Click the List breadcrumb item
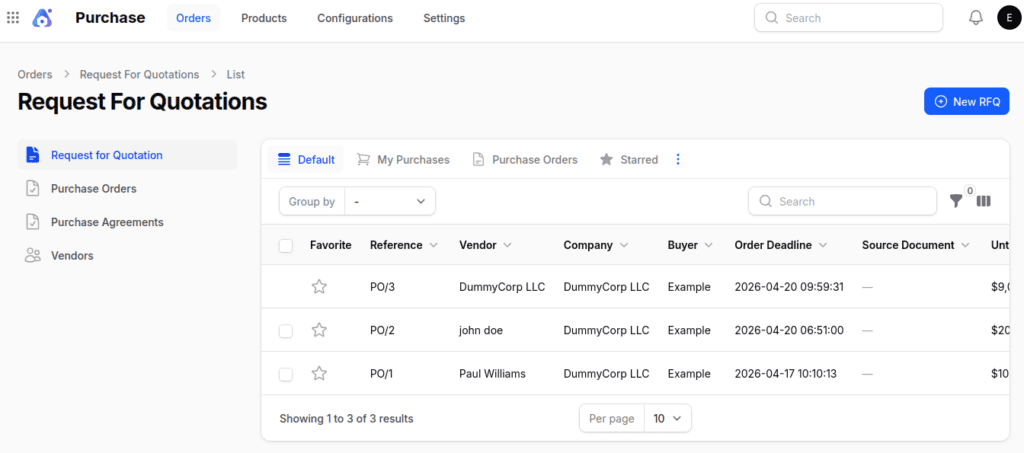The width and height of the screenshot is (1024, 453). click(236, 74)
